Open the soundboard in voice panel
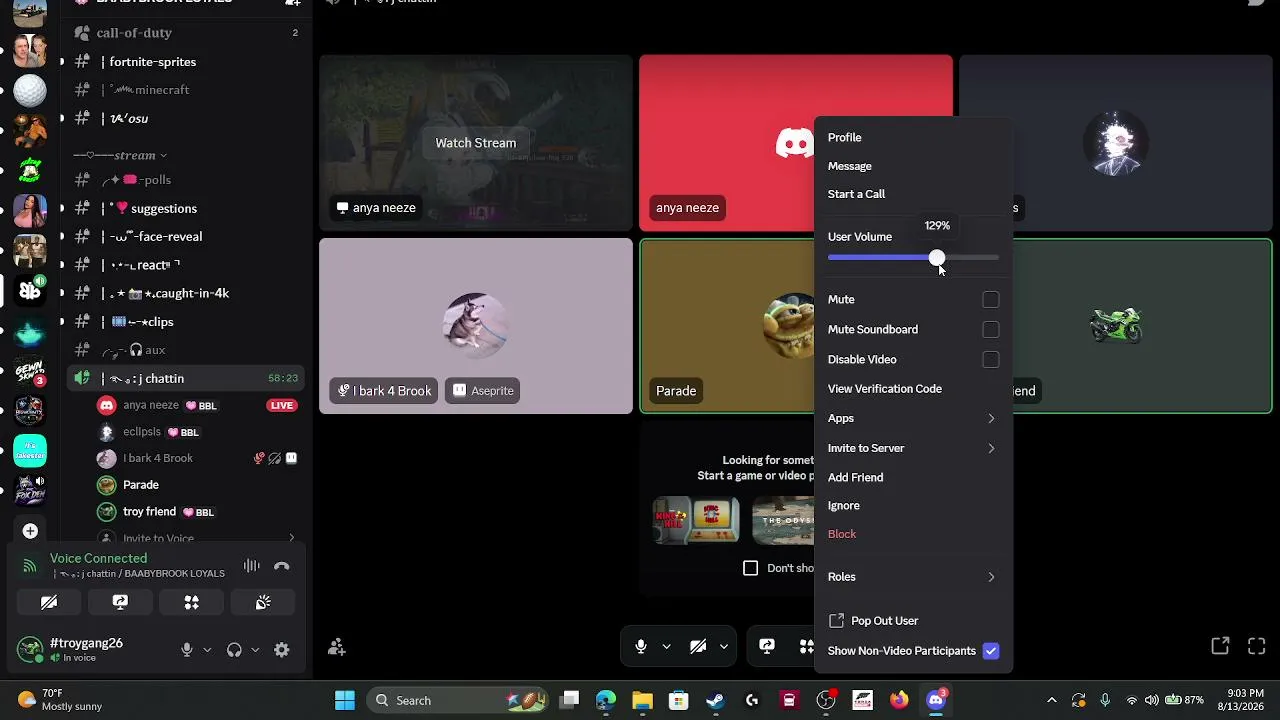This screenshot has height=720, width=1280. (263, 602)
